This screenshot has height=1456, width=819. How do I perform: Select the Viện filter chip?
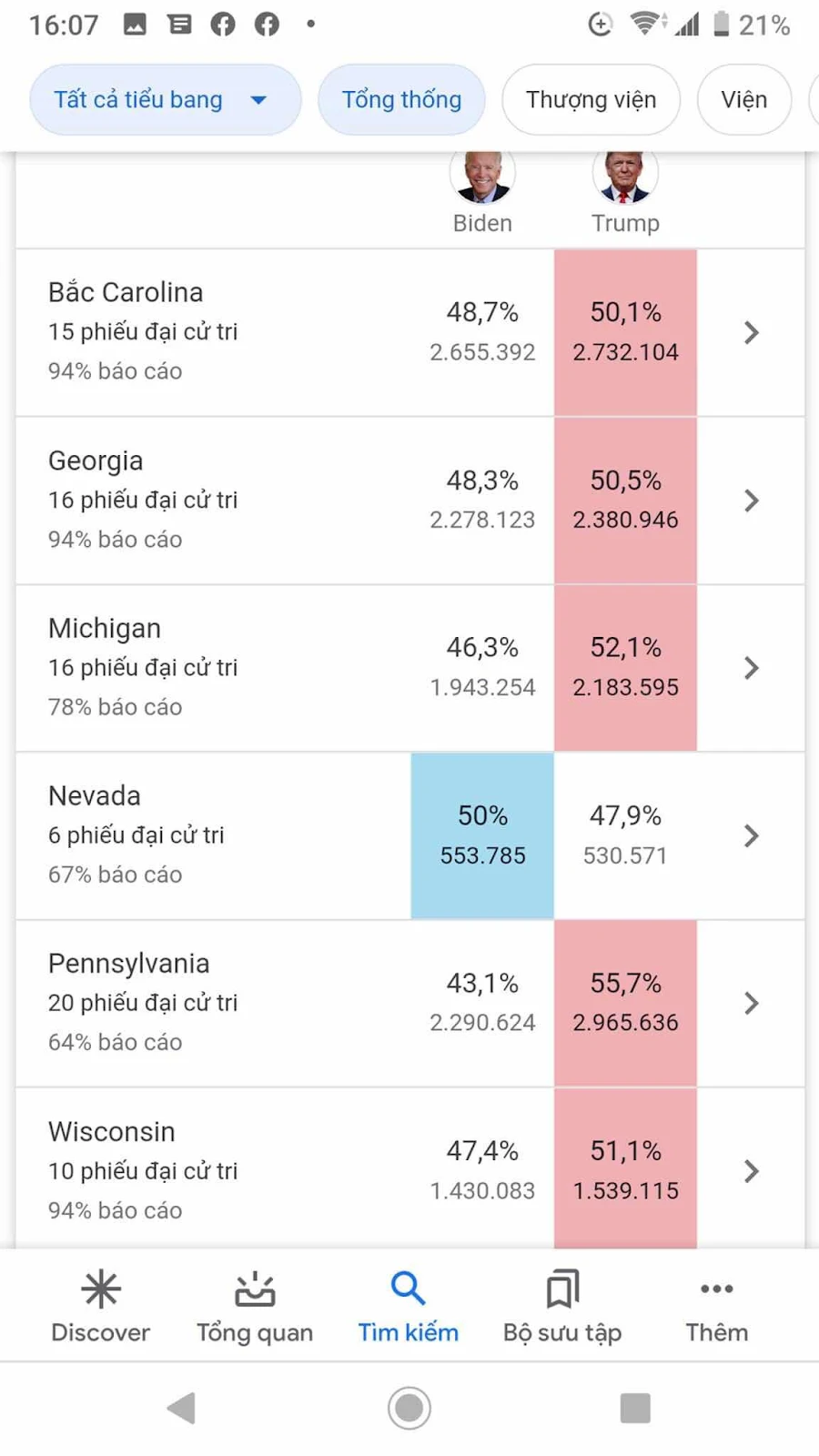coord(744,100)
